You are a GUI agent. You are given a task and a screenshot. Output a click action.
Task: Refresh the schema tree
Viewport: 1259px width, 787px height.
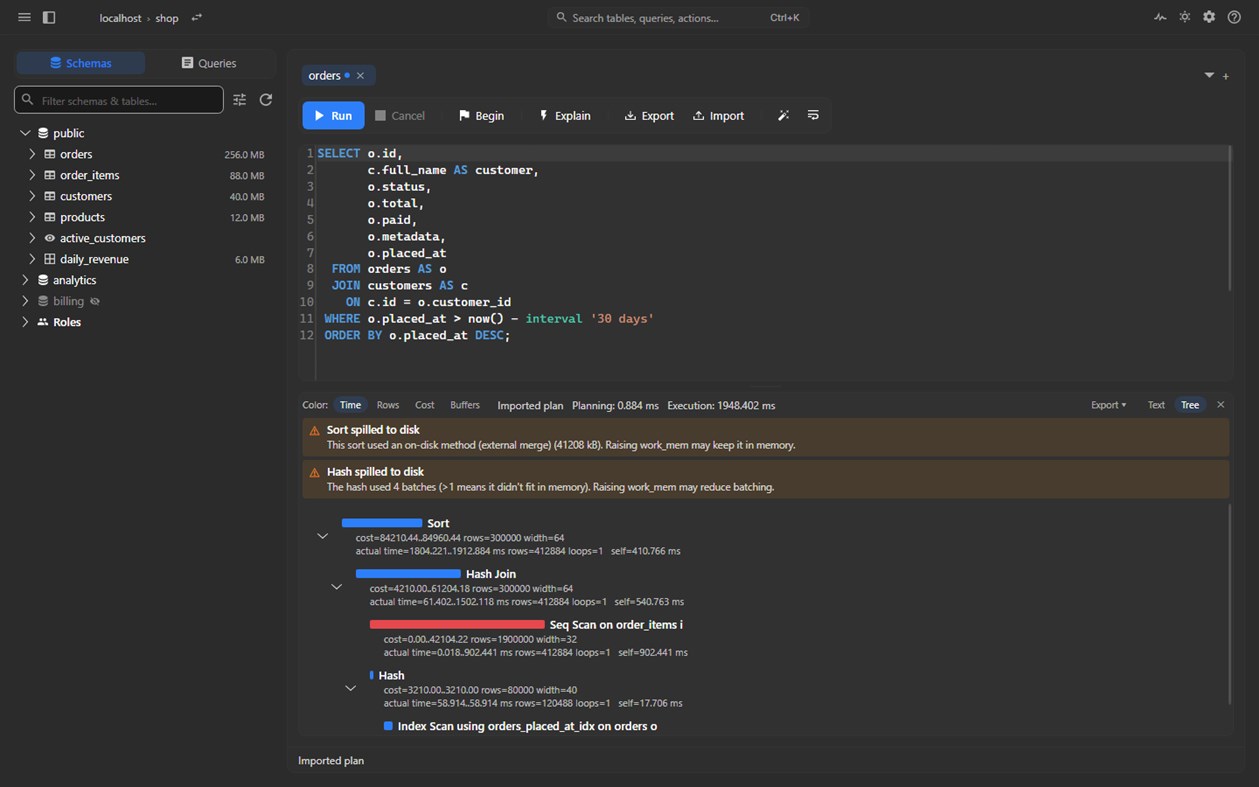[x=266, y=100]
